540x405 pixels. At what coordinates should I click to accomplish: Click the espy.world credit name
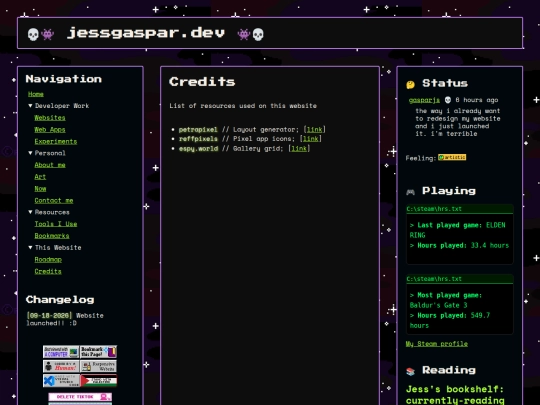(x=198, y=148)
